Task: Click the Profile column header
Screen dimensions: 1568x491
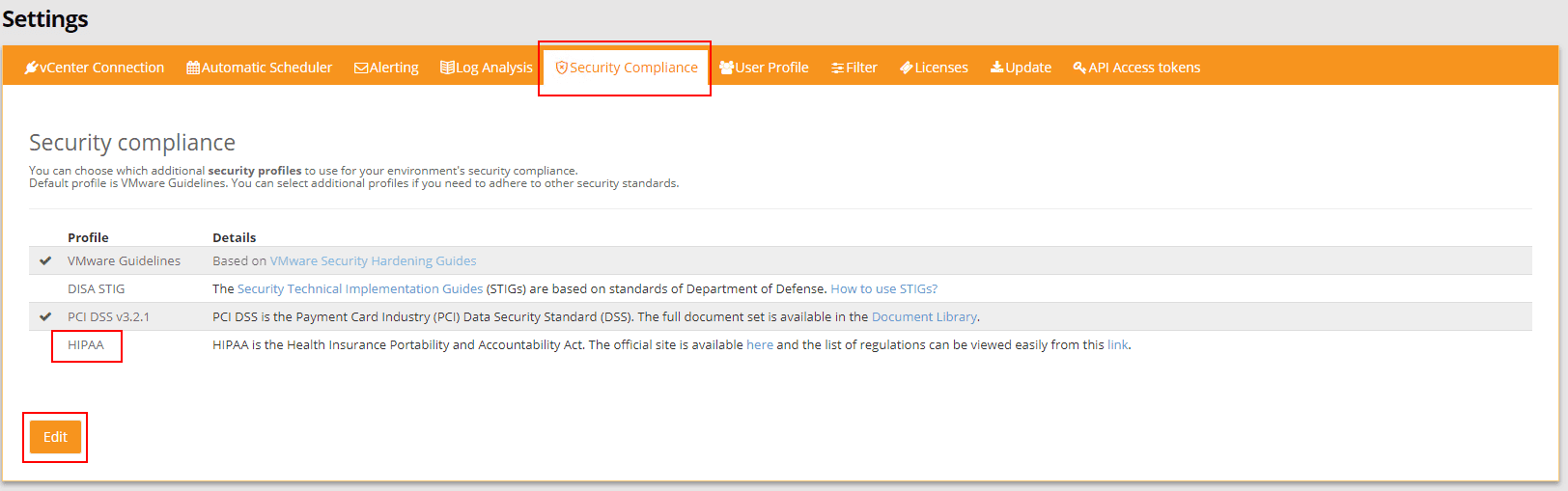Action: [x=88, y=237]
